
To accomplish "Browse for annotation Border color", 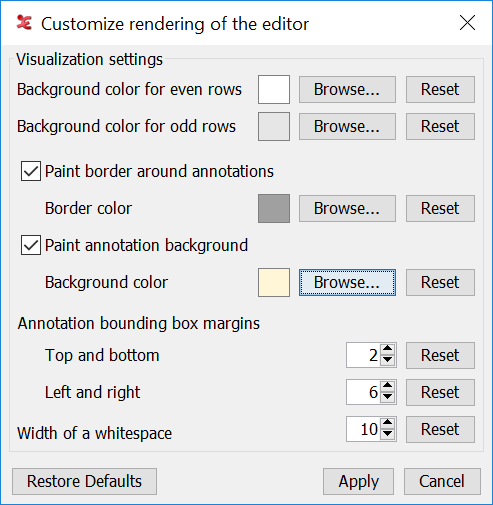I will [347, 209].
